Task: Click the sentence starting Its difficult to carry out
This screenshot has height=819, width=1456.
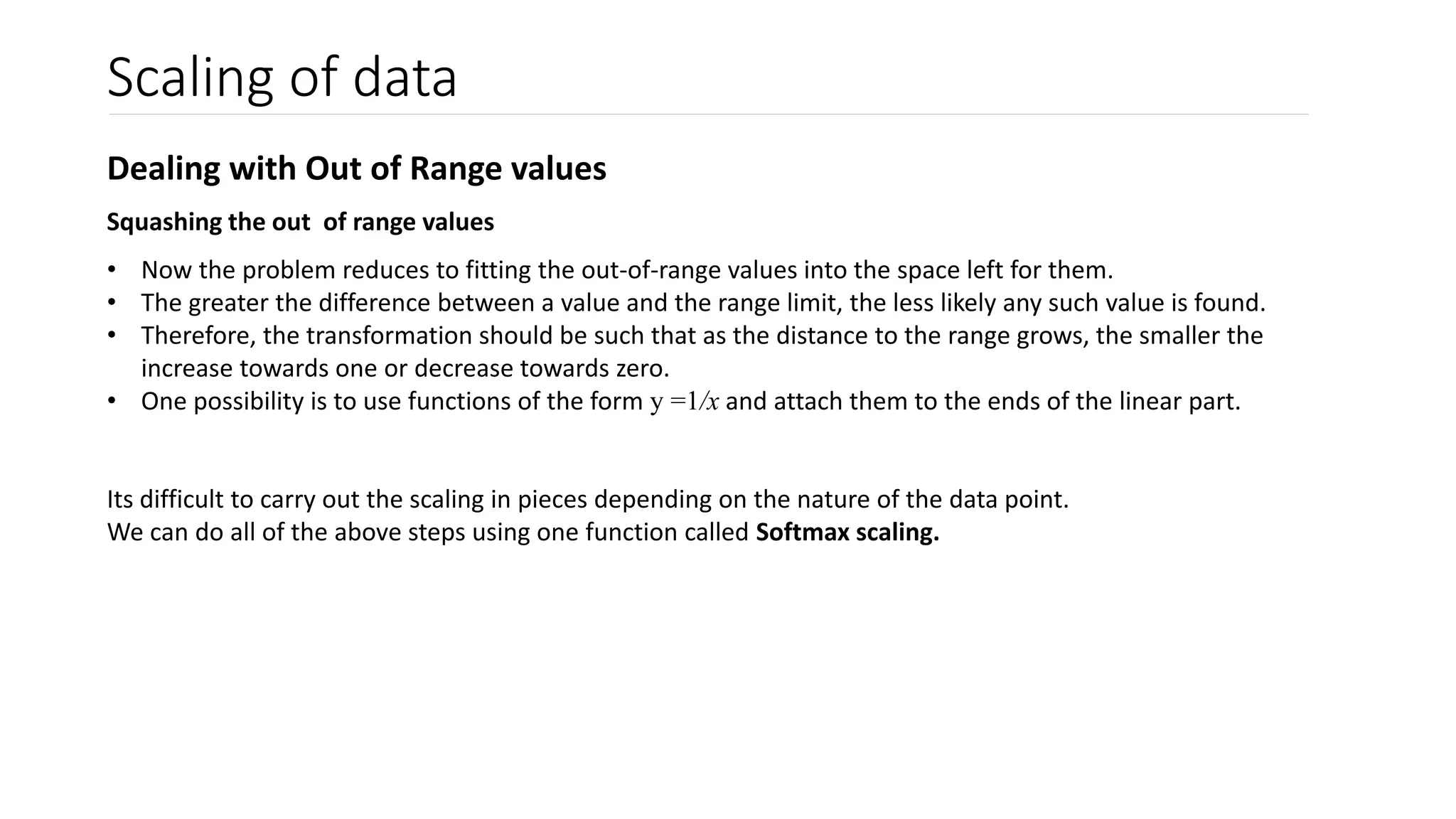Action: coord(588,499)
